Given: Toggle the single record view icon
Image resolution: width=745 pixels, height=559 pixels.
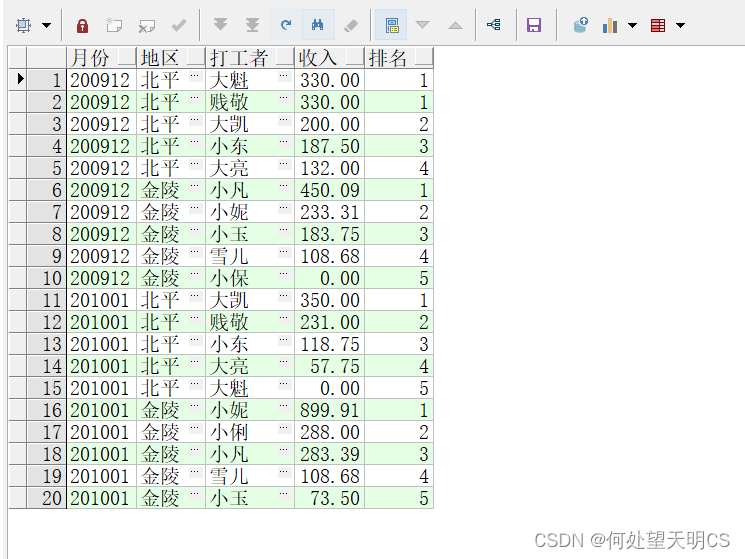Looking at the screenshot, I should 392,25.
